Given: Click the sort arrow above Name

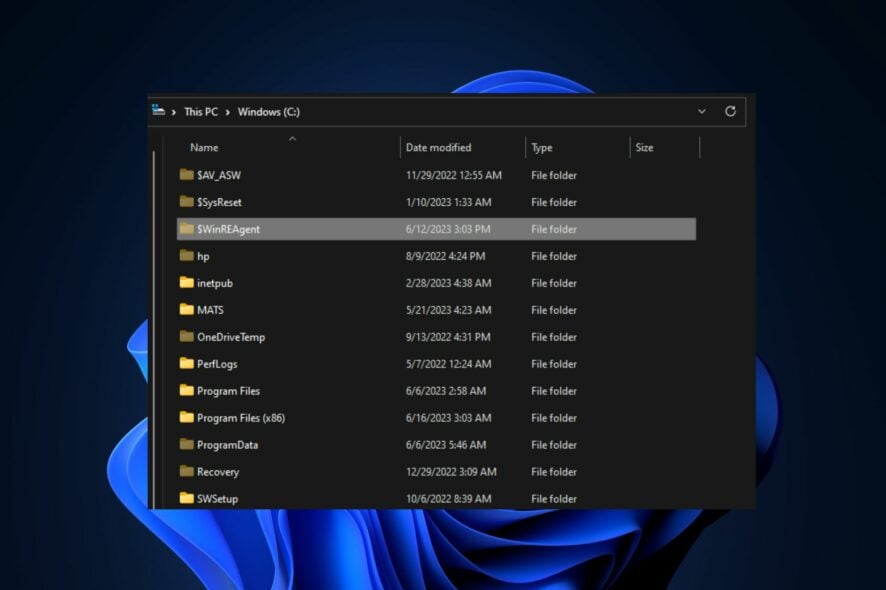Looking at the screenshot, I should (x=292, y=138).
